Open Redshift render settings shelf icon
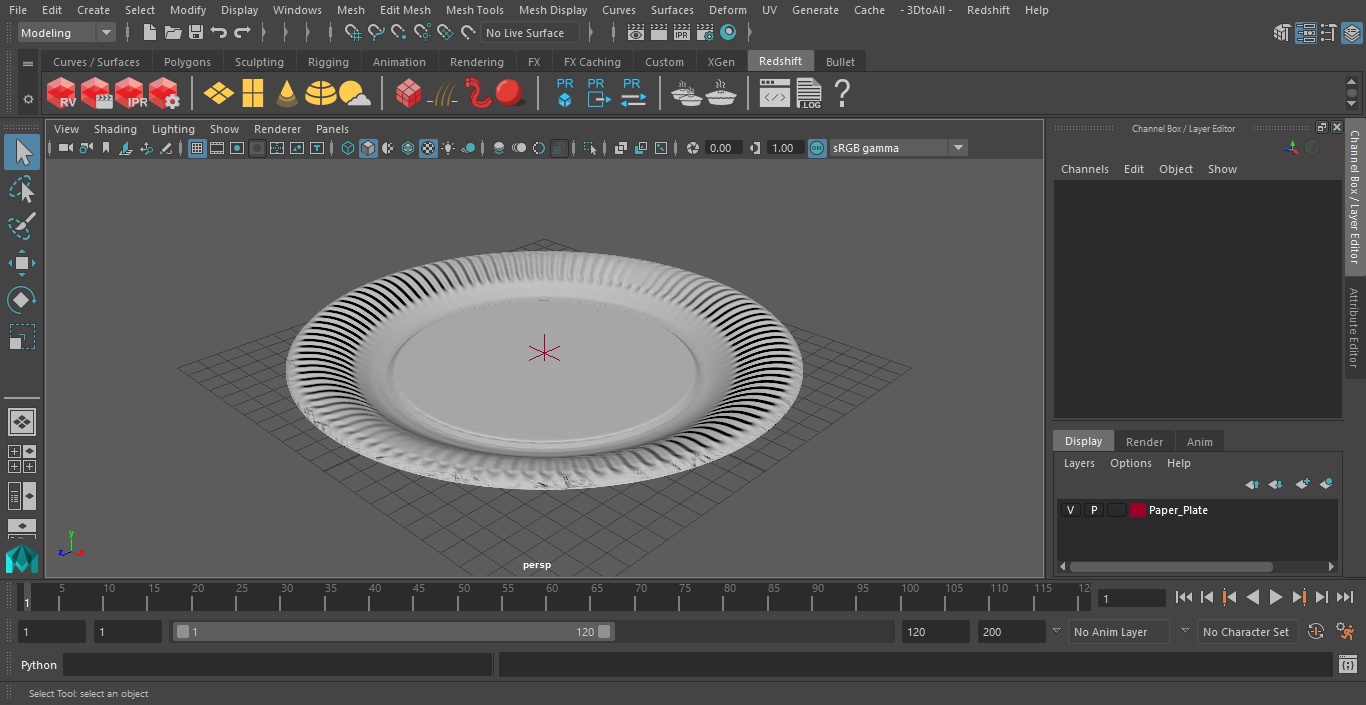 pos(164,93)
